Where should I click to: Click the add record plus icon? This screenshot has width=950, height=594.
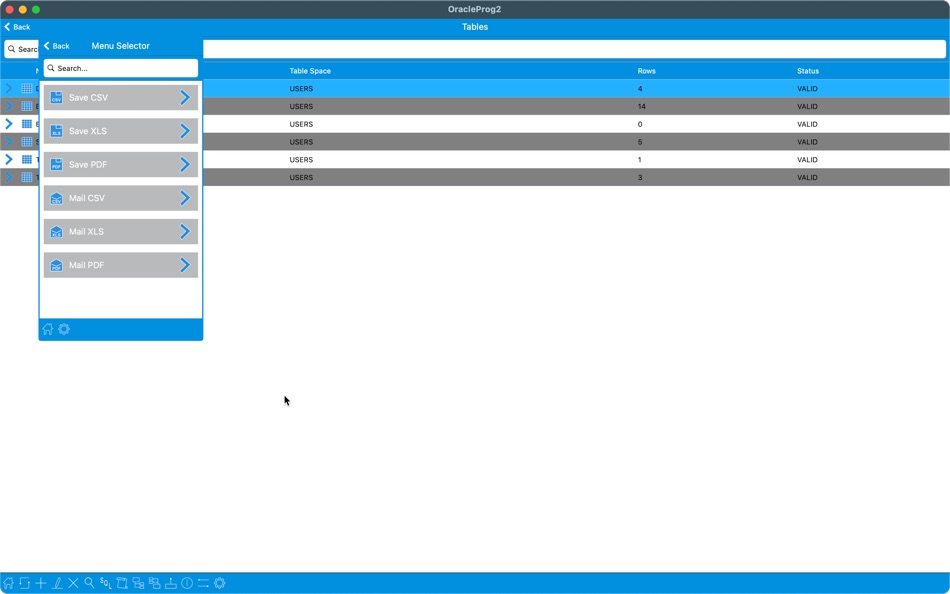pyautogui.click(x=40, y=583)
